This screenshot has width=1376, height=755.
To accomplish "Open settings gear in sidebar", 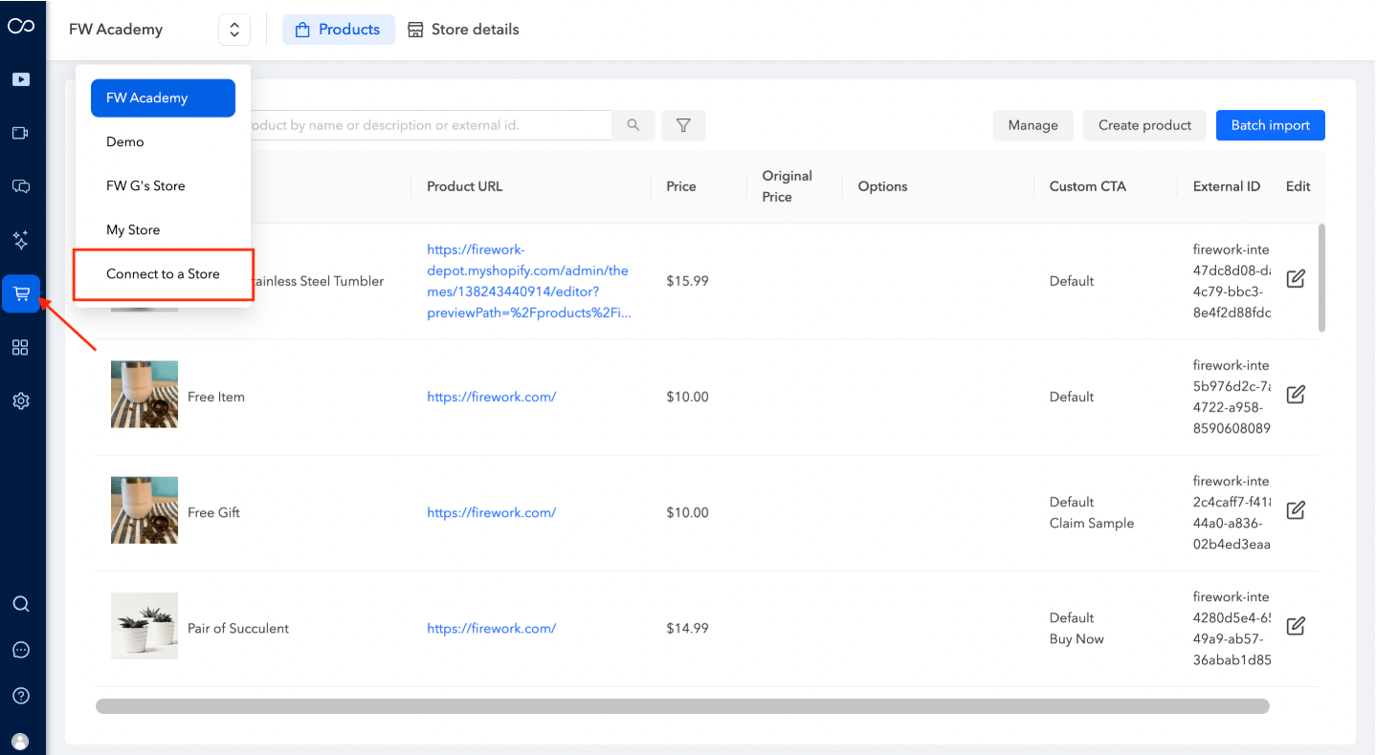I will click(x=21, y=401).
